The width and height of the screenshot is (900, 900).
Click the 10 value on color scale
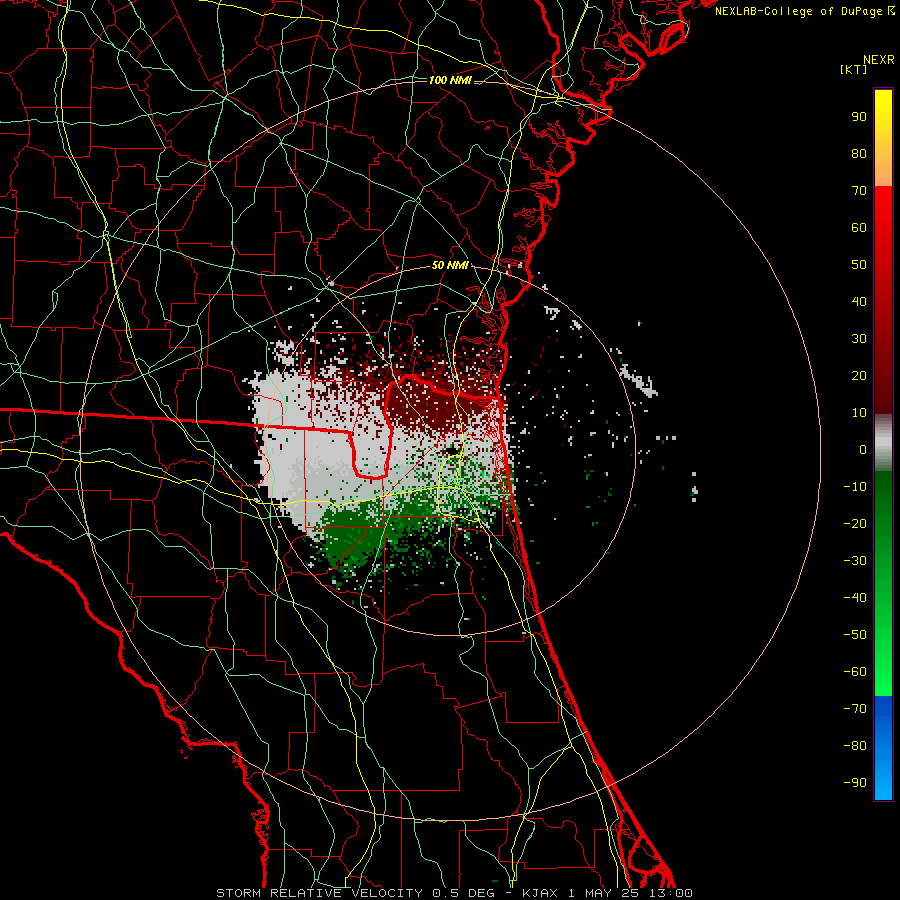[x=859, y=413]
